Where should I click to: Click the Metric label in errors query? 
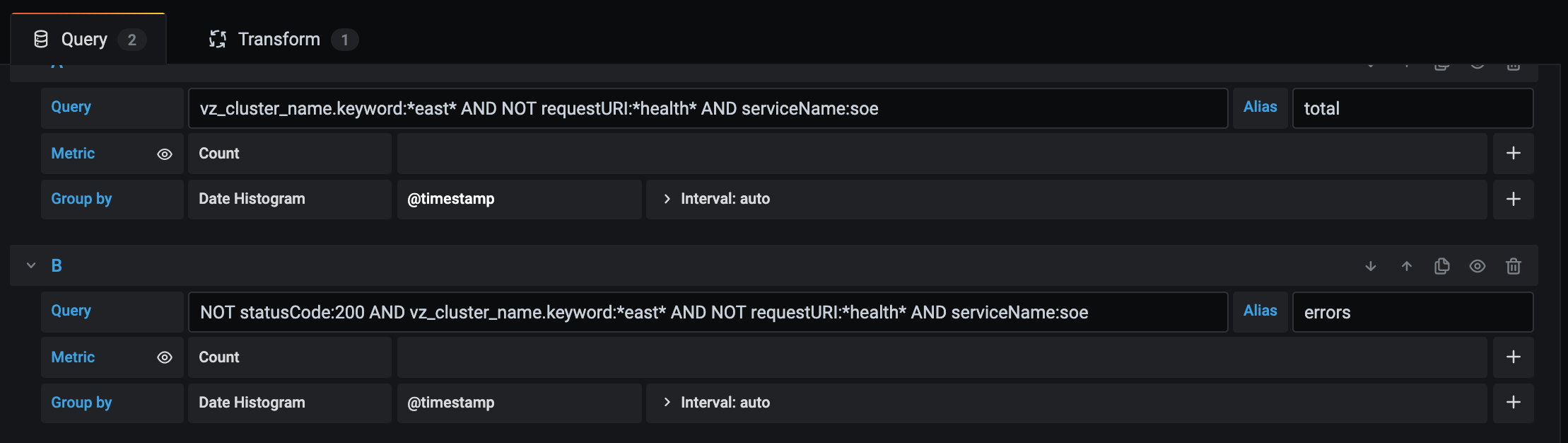click(73, 357)
